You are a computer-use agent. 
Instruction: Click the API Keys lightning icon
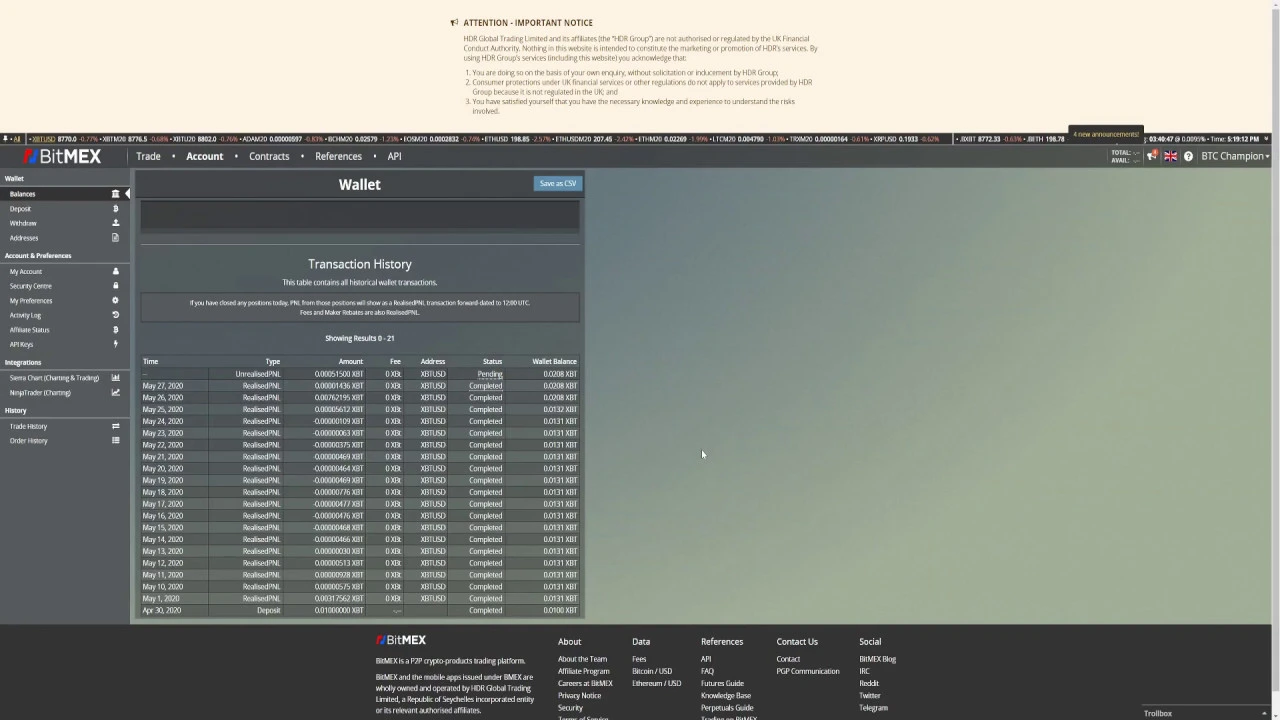pyautogui.click(x=115, y=344)
